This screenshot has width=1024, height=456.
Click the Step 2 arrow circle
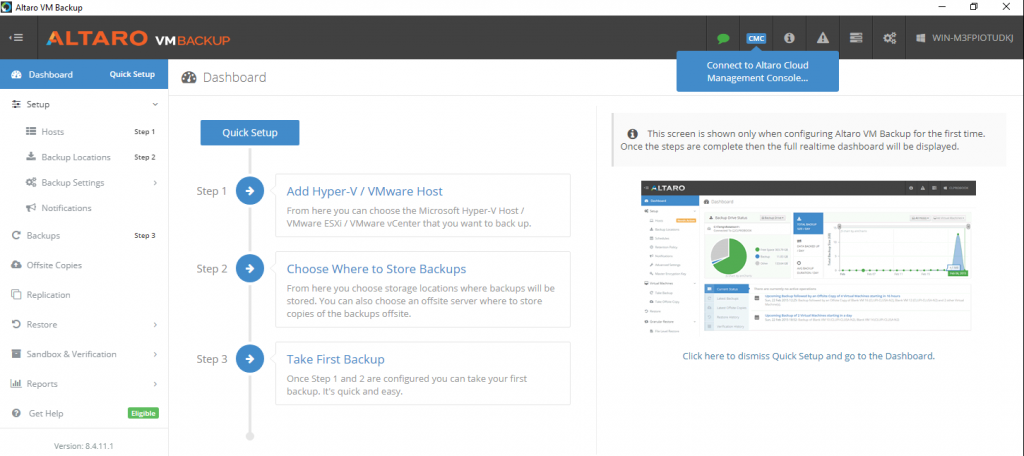[x=249, y=269]
